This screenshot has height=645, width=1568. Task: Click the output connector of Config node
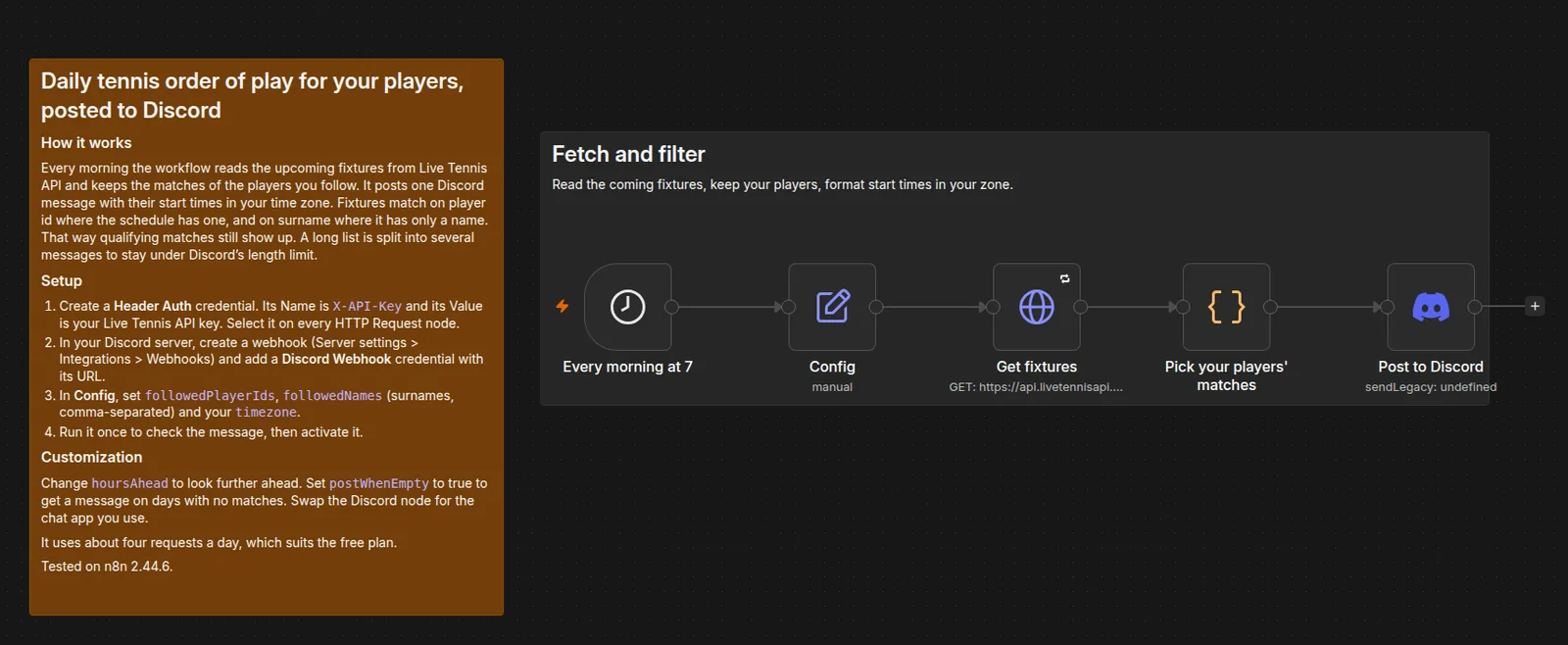(876, 307)
